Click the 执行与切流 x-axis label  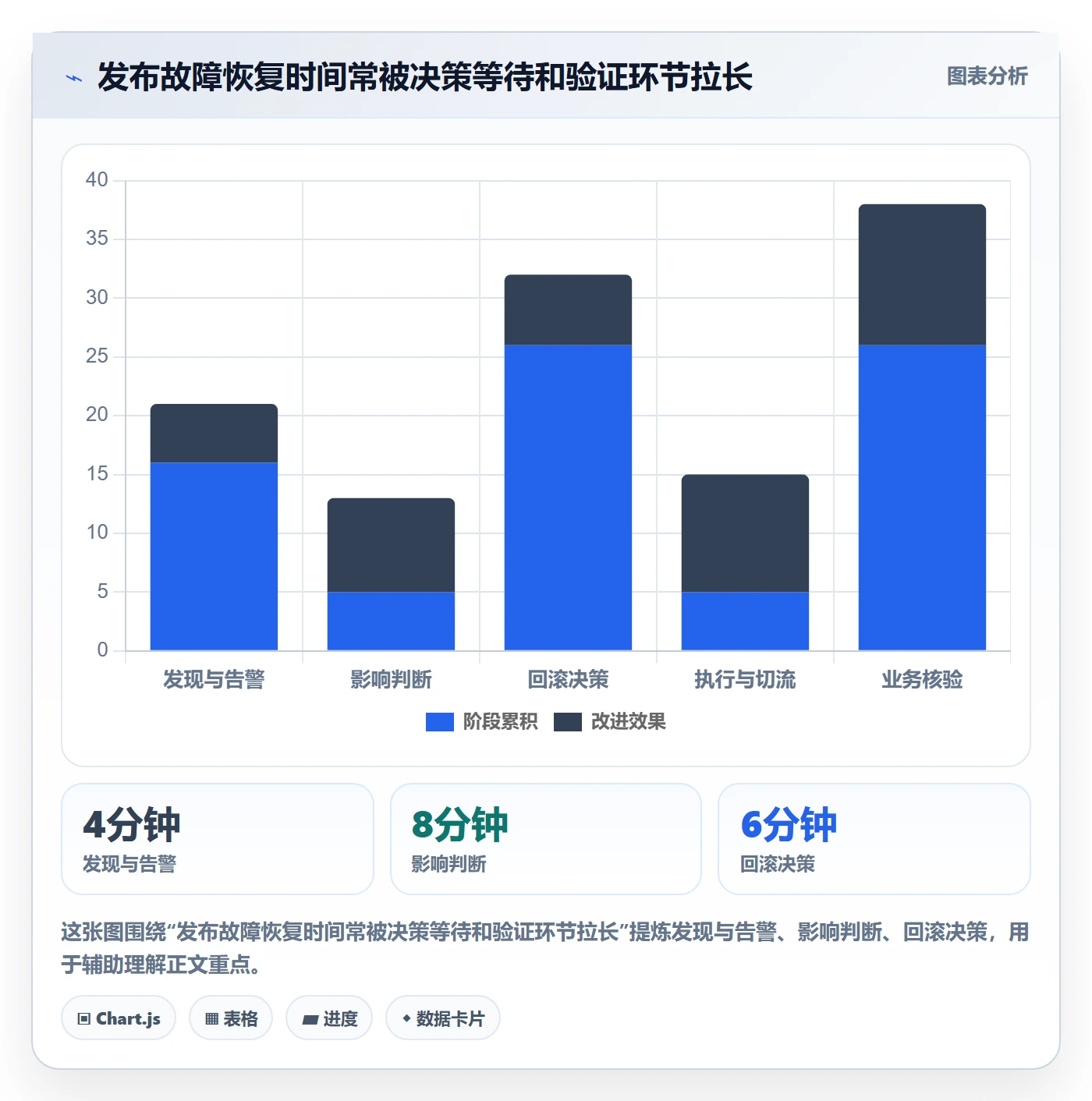point(745,680)
